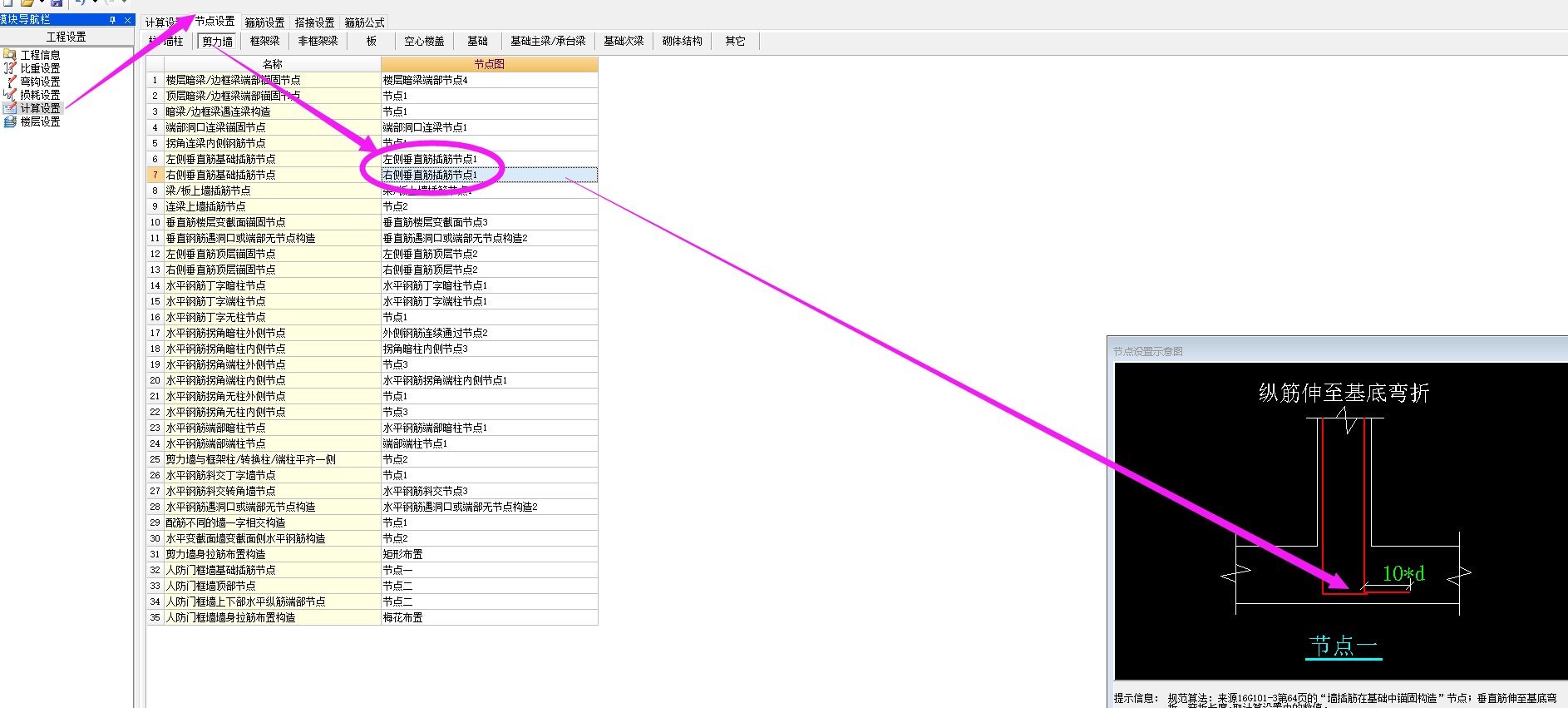Click cell 右侧垂直筋顶层节点2
The image size is (1568, 708).
click(x=489, y=270)
